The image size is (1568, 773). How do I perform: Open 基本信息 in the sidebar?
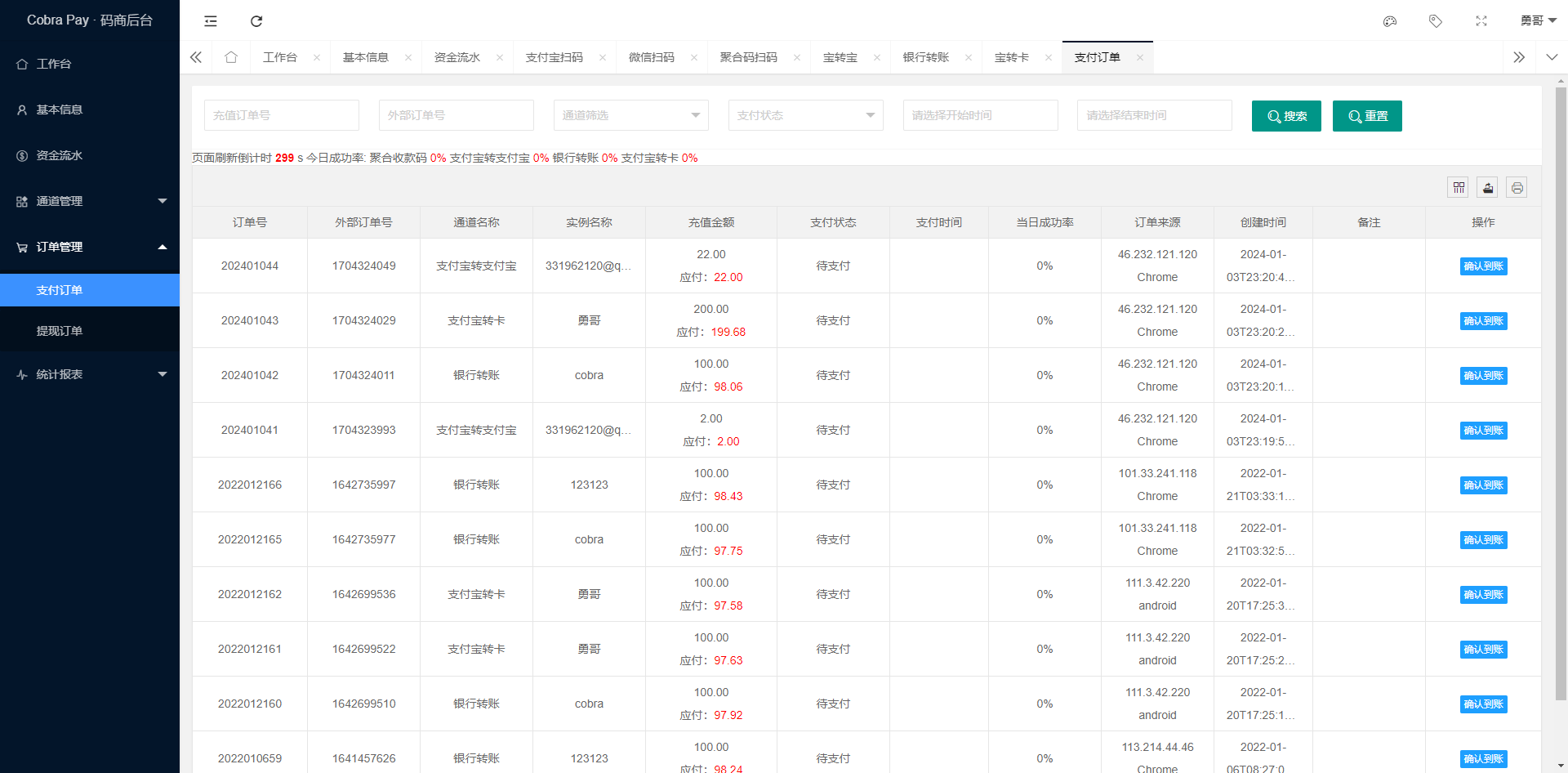(x=90, y=109)
